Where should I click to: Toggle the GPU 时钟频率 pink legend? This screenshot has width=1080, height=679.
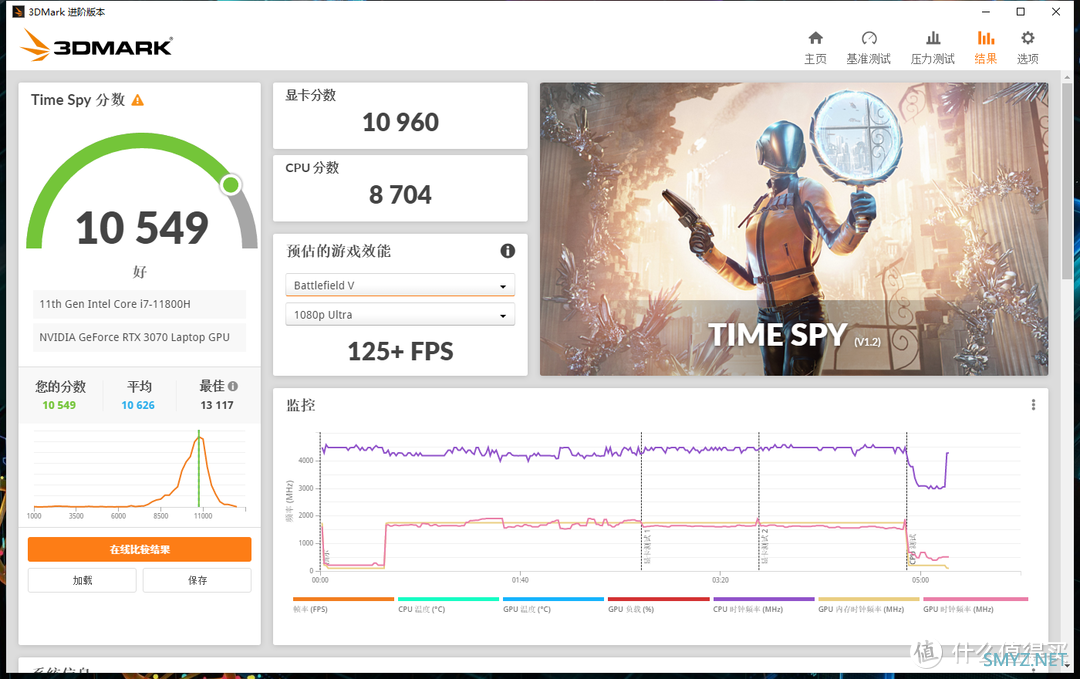[975, 605]
